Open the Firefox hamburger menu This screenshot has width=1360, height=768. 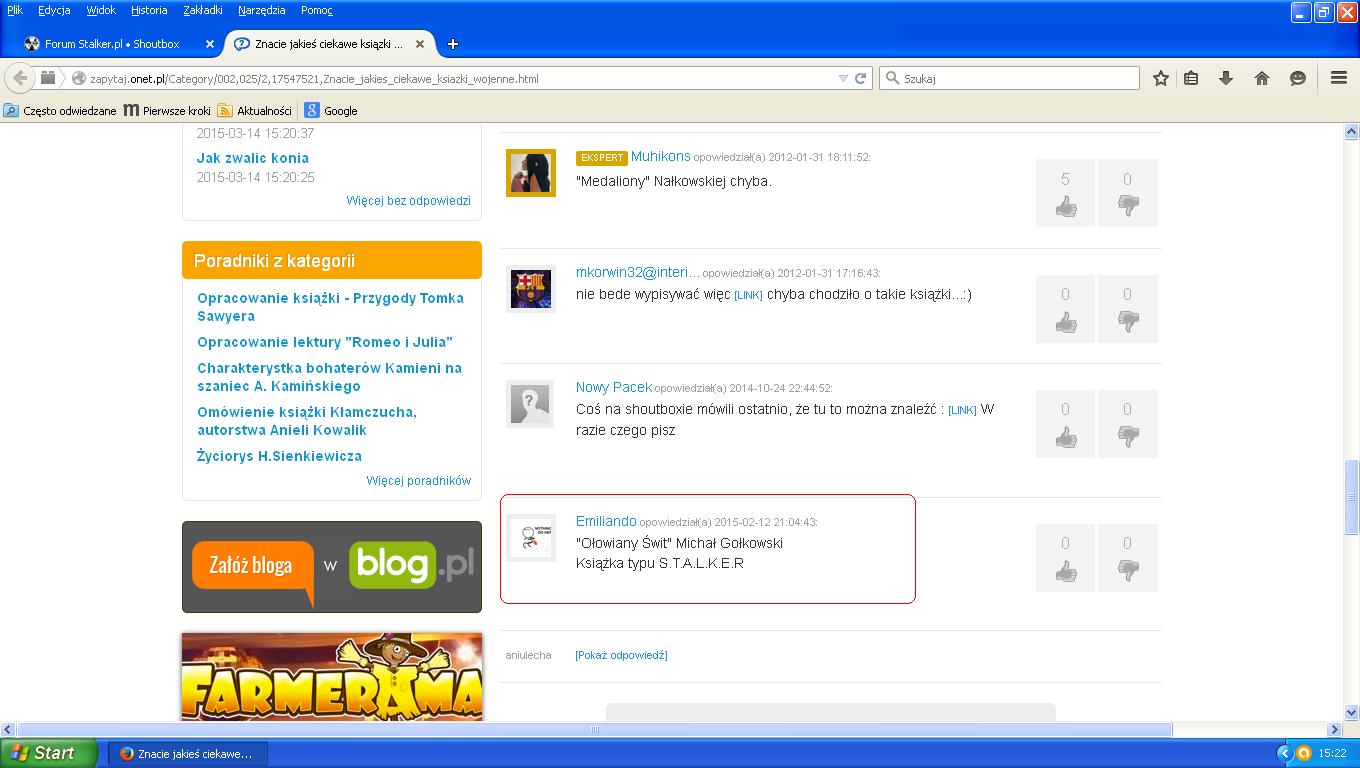(x=1338, y=78)
